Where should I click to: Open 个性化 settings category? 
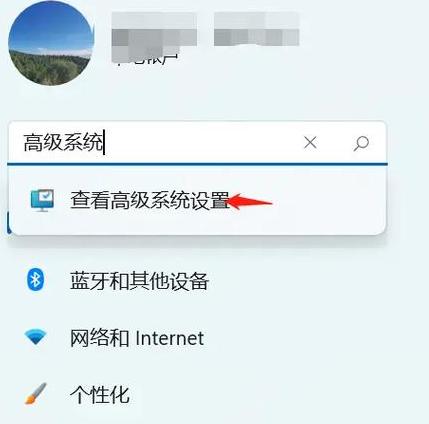pos(99,395)
